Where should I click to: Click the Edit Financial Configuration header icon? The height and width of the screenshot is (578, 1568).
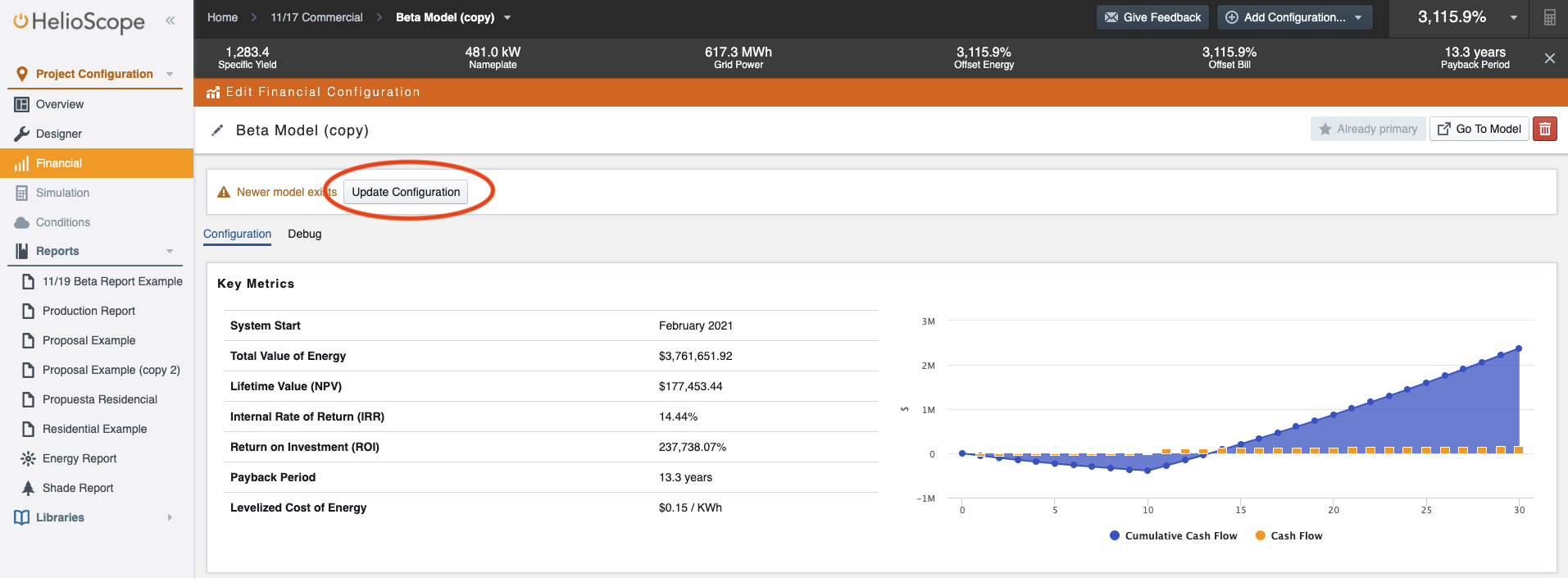213,92
